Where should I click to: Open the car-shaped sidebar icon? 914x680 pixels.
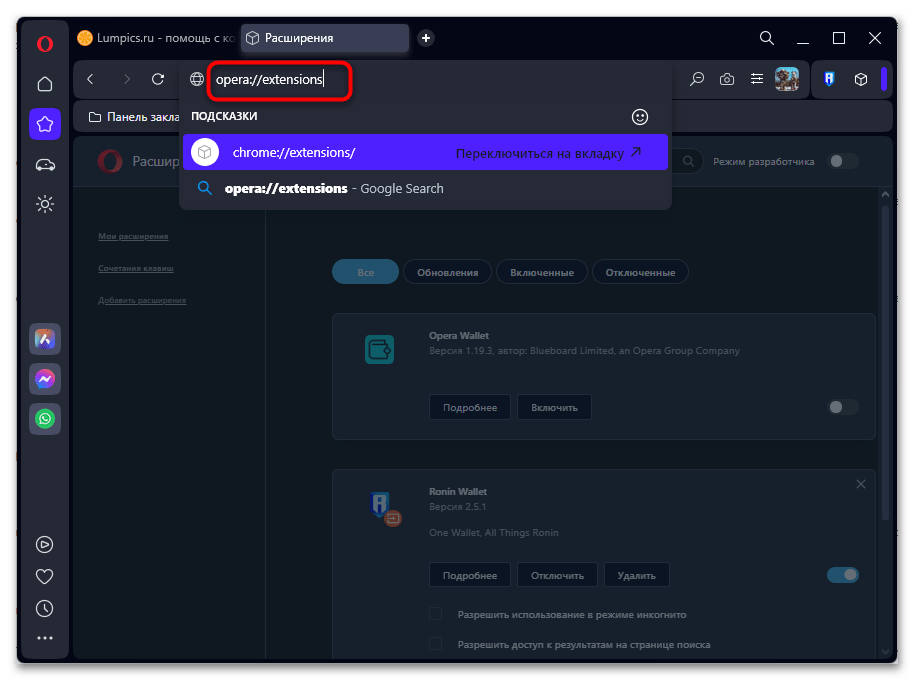(45, 165)
